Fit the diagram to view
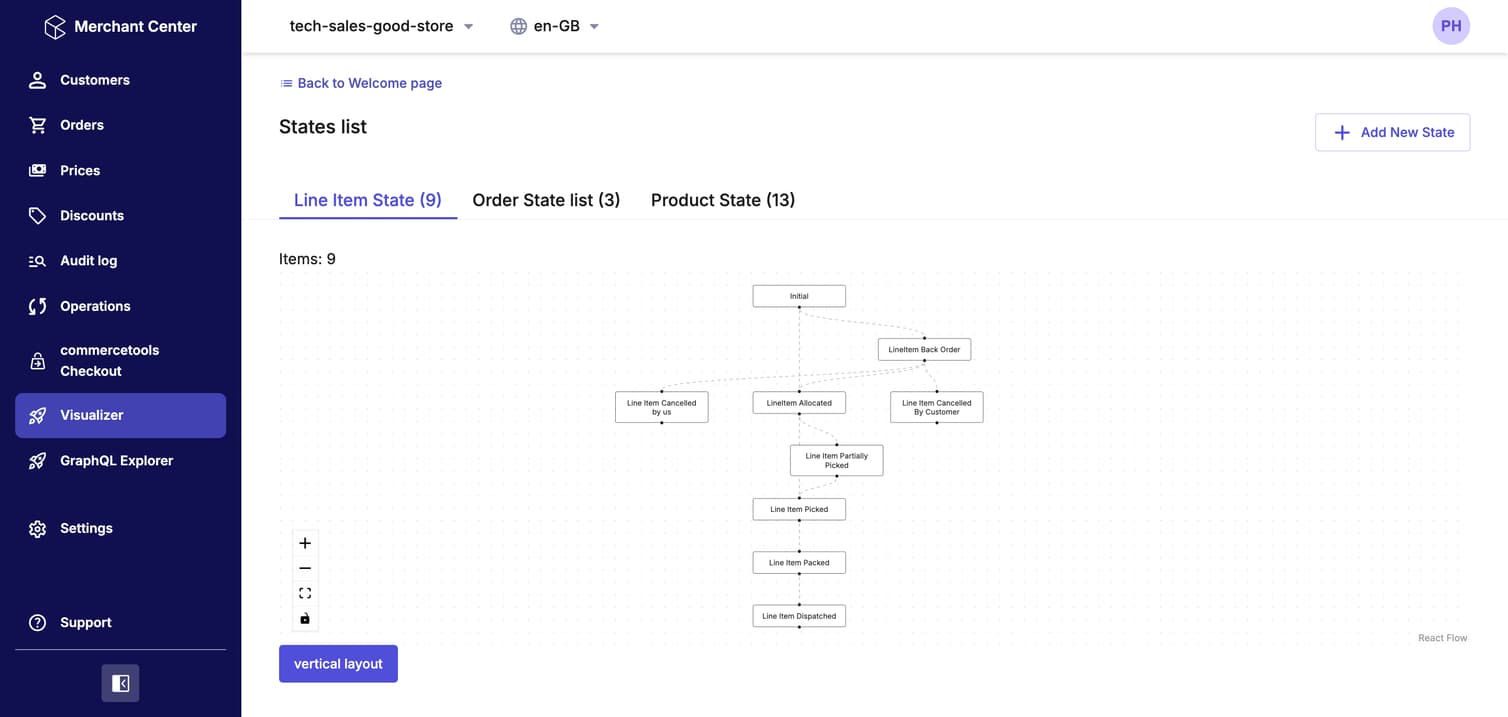 pos(305,593)
